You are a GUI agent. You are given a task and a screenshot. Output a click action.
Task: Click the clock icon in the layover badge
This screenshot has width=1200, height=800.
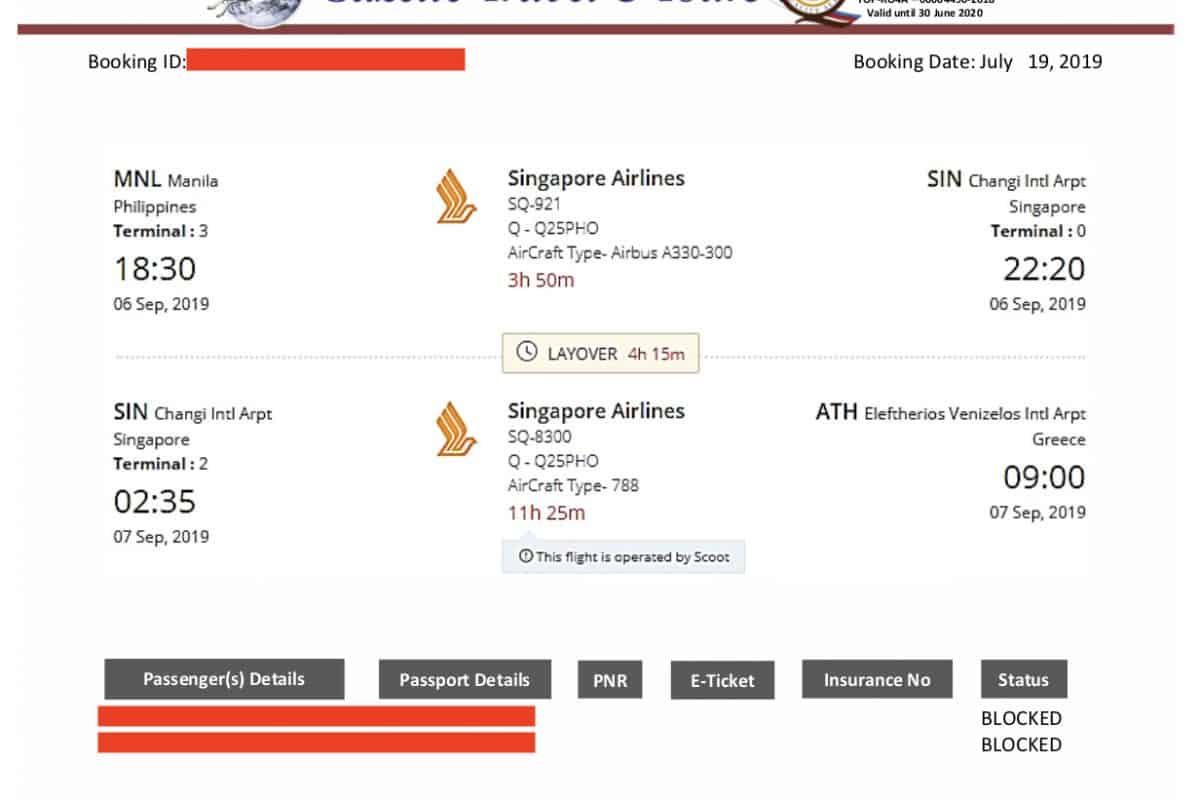click(526, 353)
